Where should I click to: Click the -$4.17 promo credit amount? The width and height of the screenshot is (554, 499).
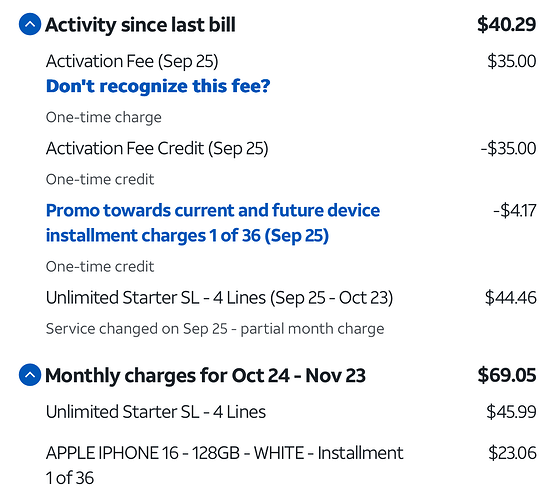(x=515, y=211)
